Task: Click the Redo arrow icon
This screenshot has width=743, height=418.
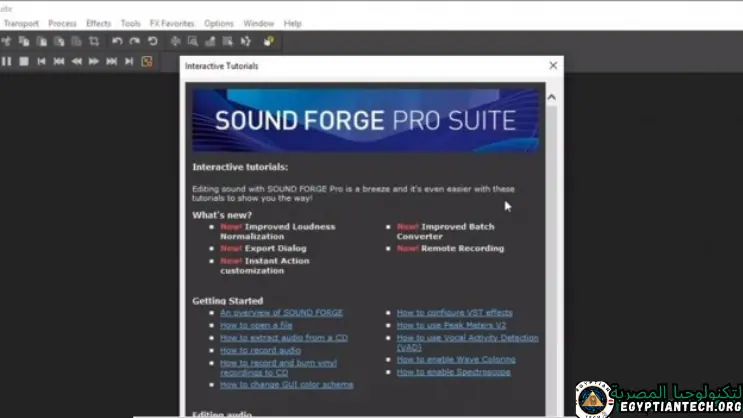Action: click(135, 42)
